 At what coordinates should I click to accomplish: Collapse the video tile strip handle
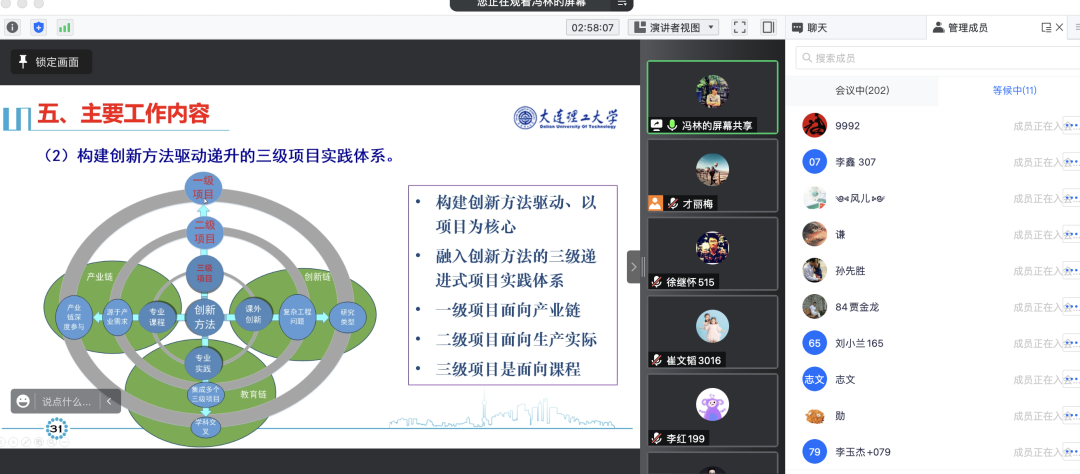pos(634,267)
